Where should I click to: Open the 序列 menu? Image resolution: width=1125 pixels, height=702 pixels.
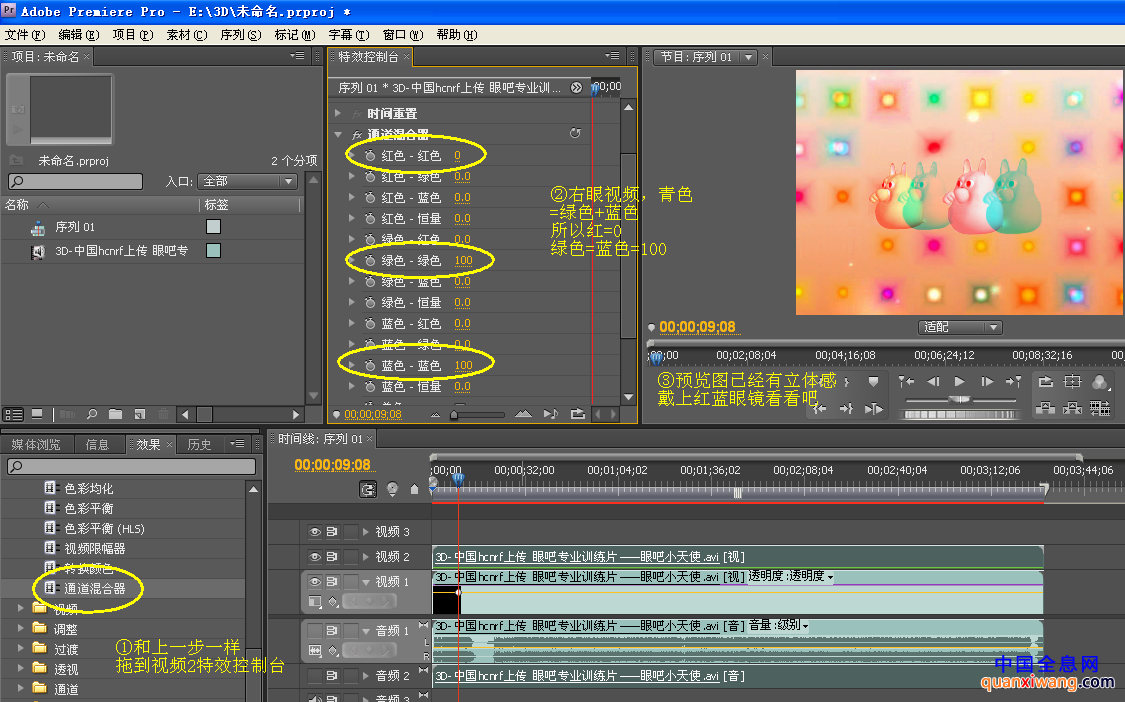coord(240,34)
